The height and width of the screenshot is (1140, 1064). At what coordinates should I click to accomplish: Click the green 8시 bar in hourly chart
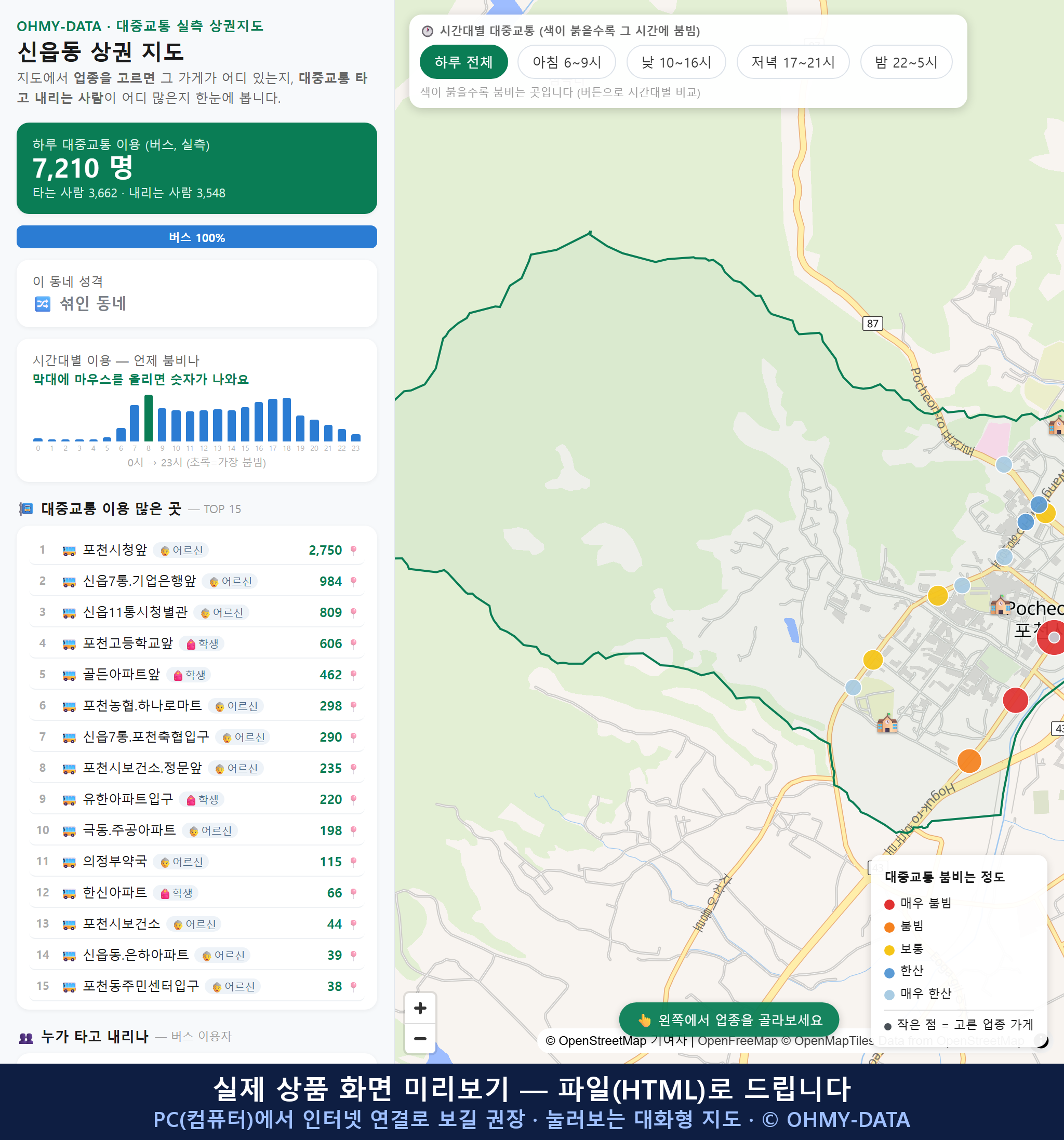pos(149,418)
